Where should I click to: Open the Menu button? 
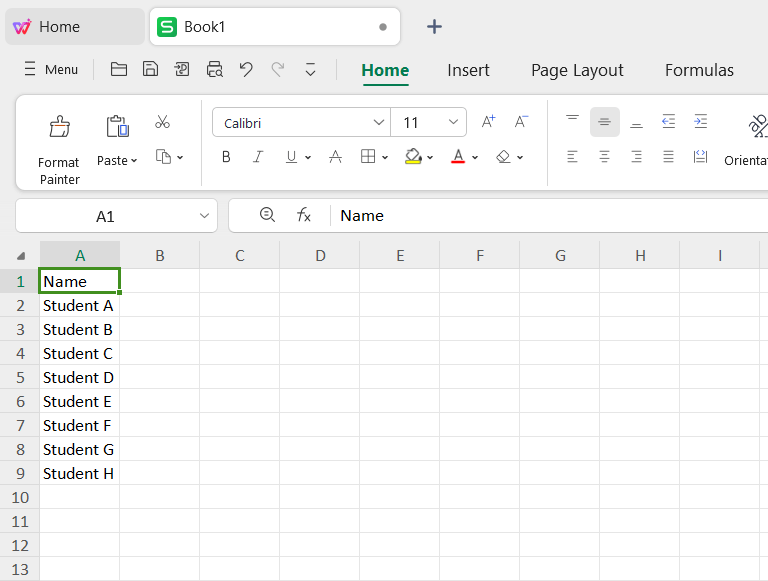pyautogui.click(x=51, y=69)
